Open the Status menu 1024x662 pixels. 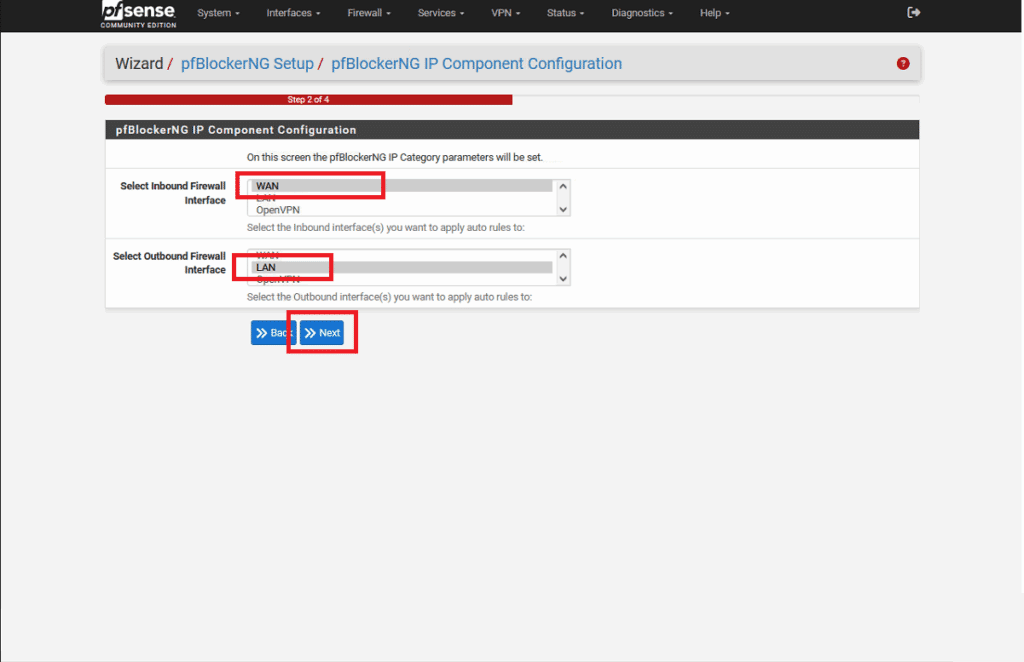pyautogui.click(x=566, y=13)
